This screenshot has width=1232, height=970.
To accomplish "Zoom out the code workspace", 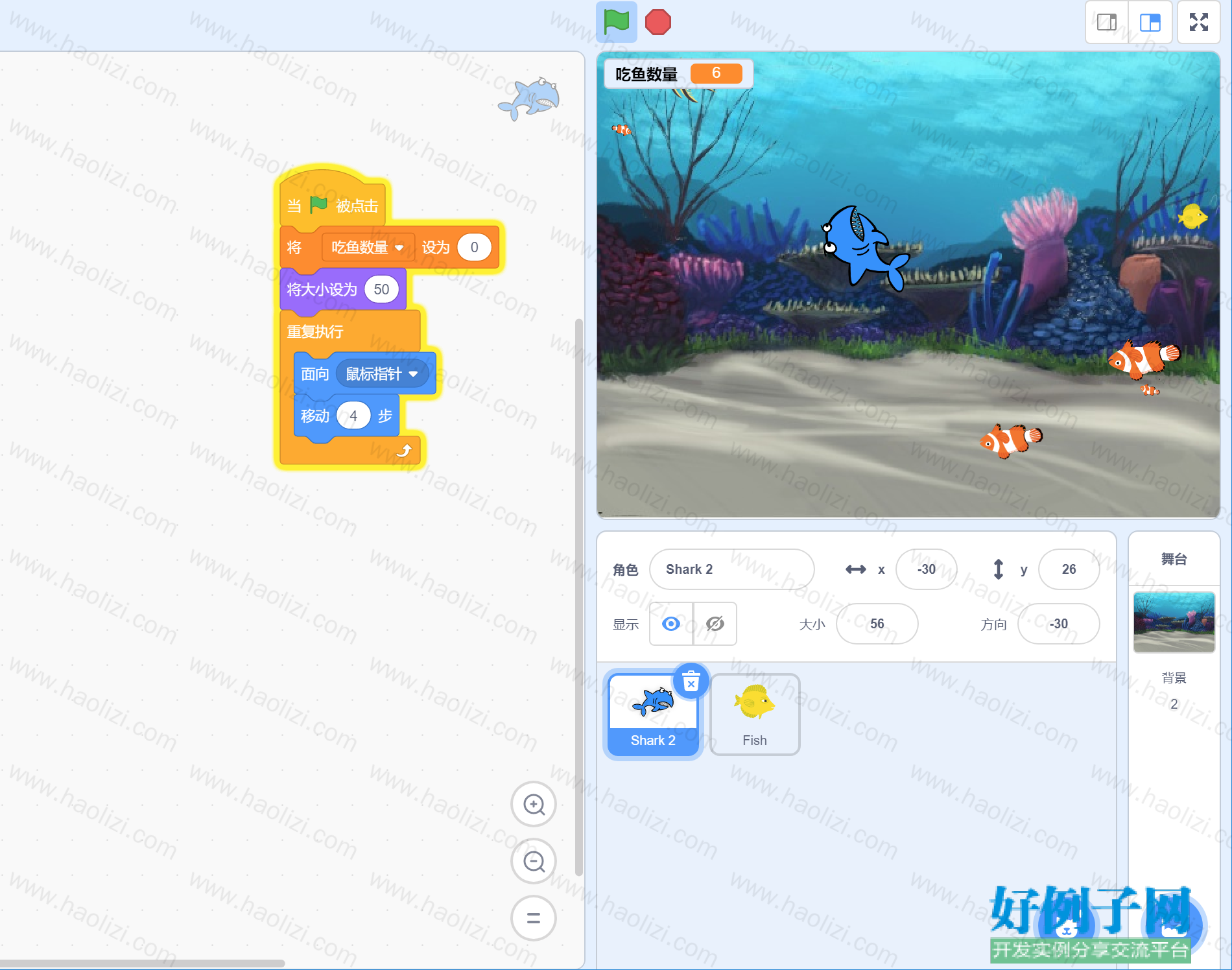I will (534, 862).
